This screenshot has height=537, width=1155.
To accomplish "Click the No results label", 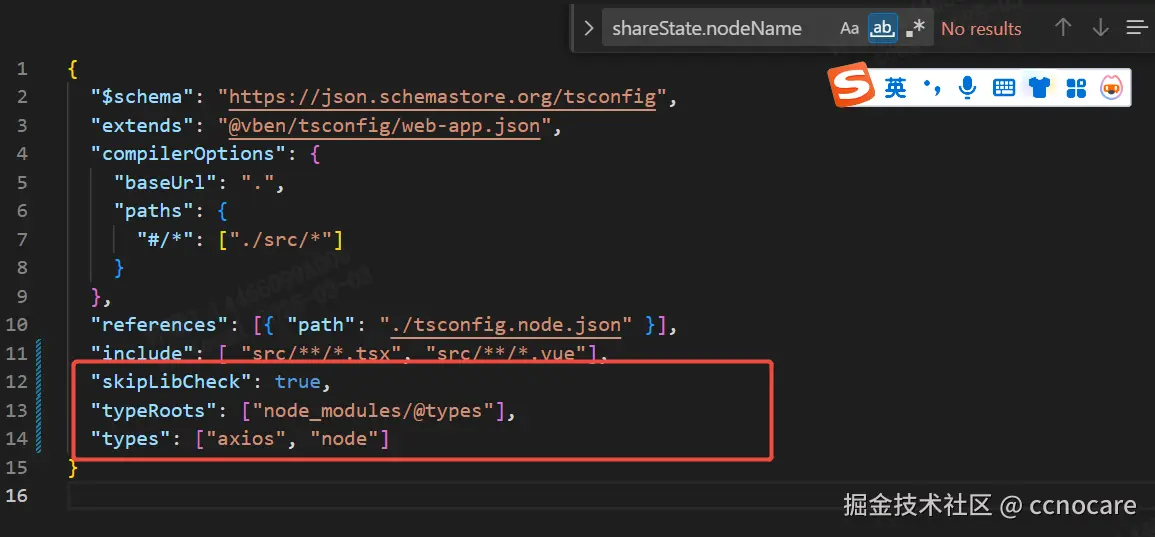I will tap(981, 29).
